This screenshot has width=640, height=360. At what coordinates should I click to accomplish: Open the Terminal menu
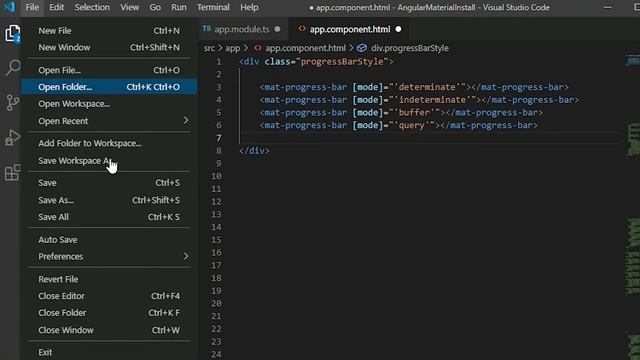(213, 7)
